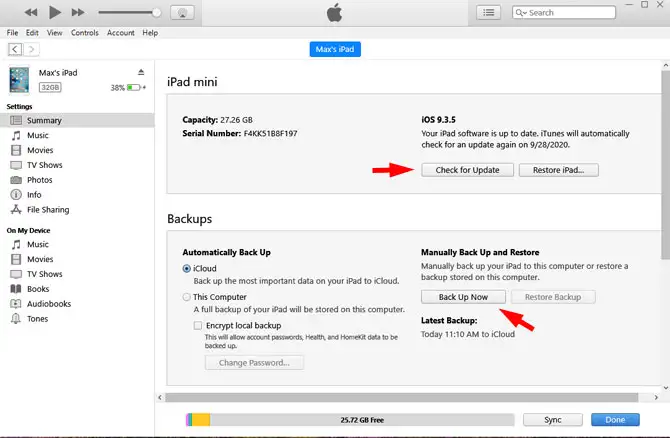This screenshot has width=670, height=438.
Task: Open the File menu
Action: coord(12,32)
